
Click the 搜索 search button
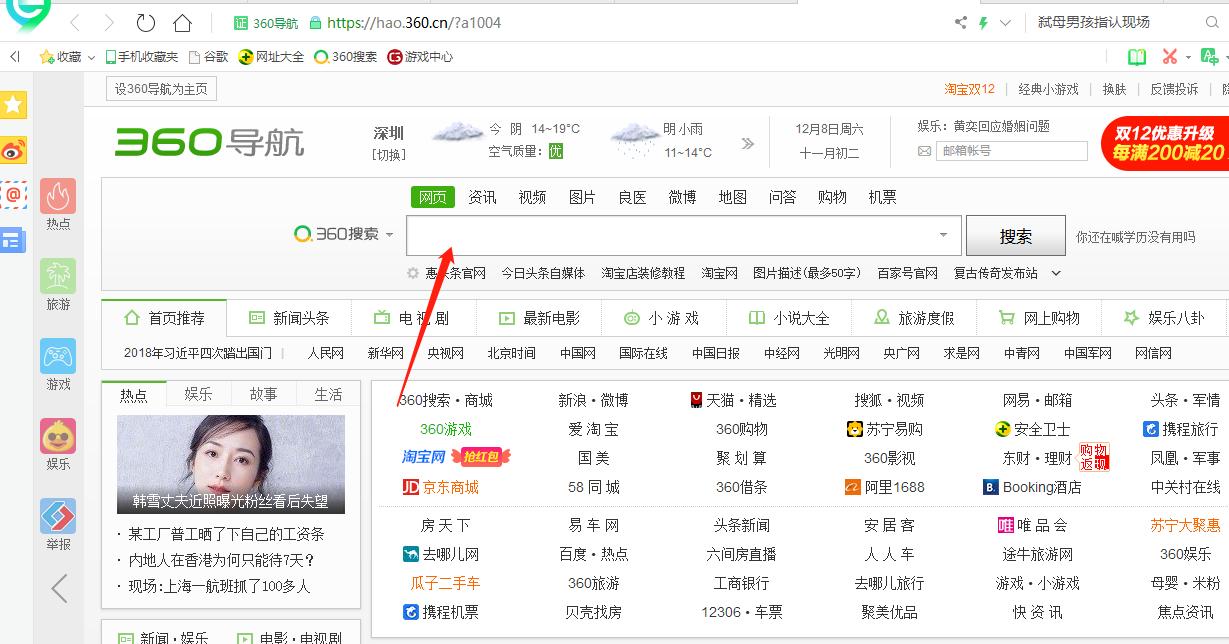pos(1015,235)
